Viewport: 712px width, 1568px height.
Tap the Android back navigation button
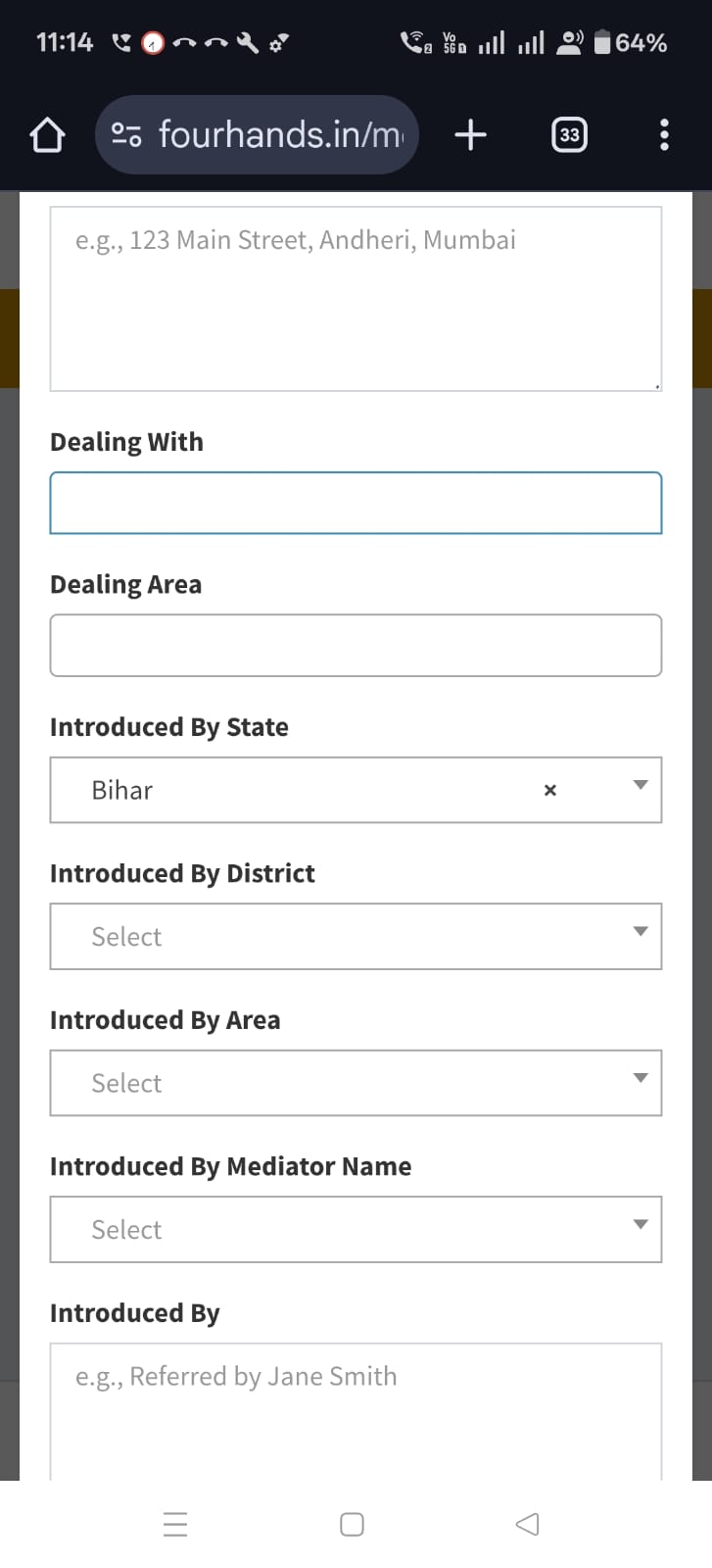click(527, 1524)
